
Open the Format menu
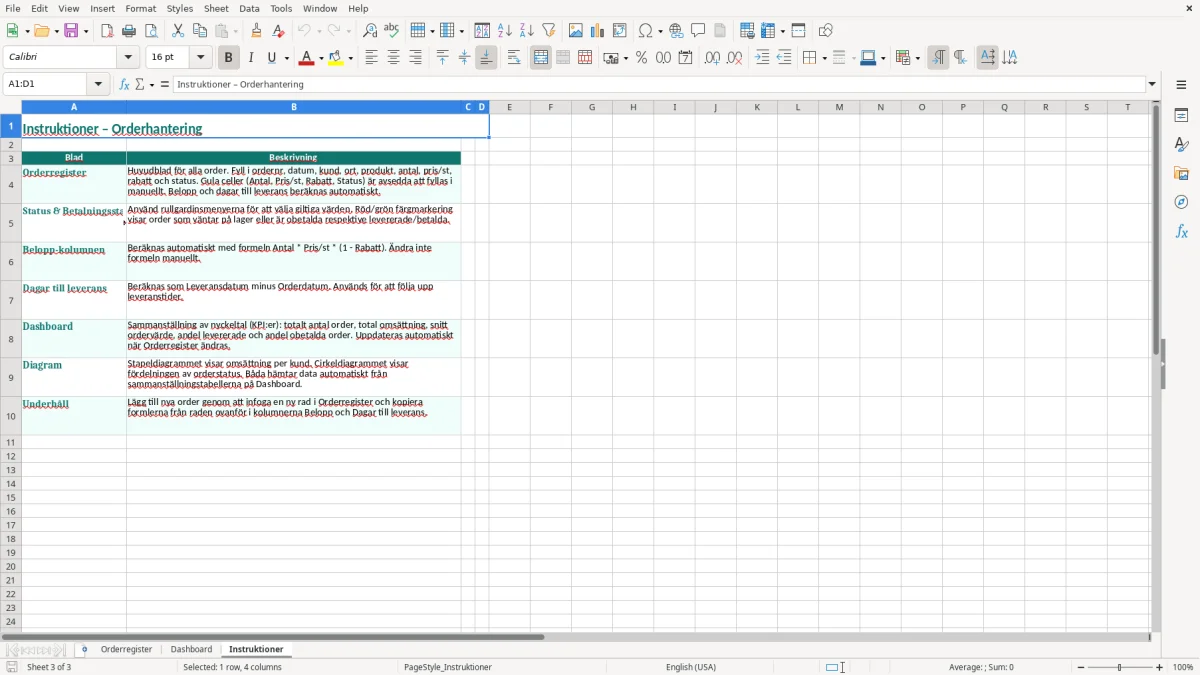[x=141, y=8]
